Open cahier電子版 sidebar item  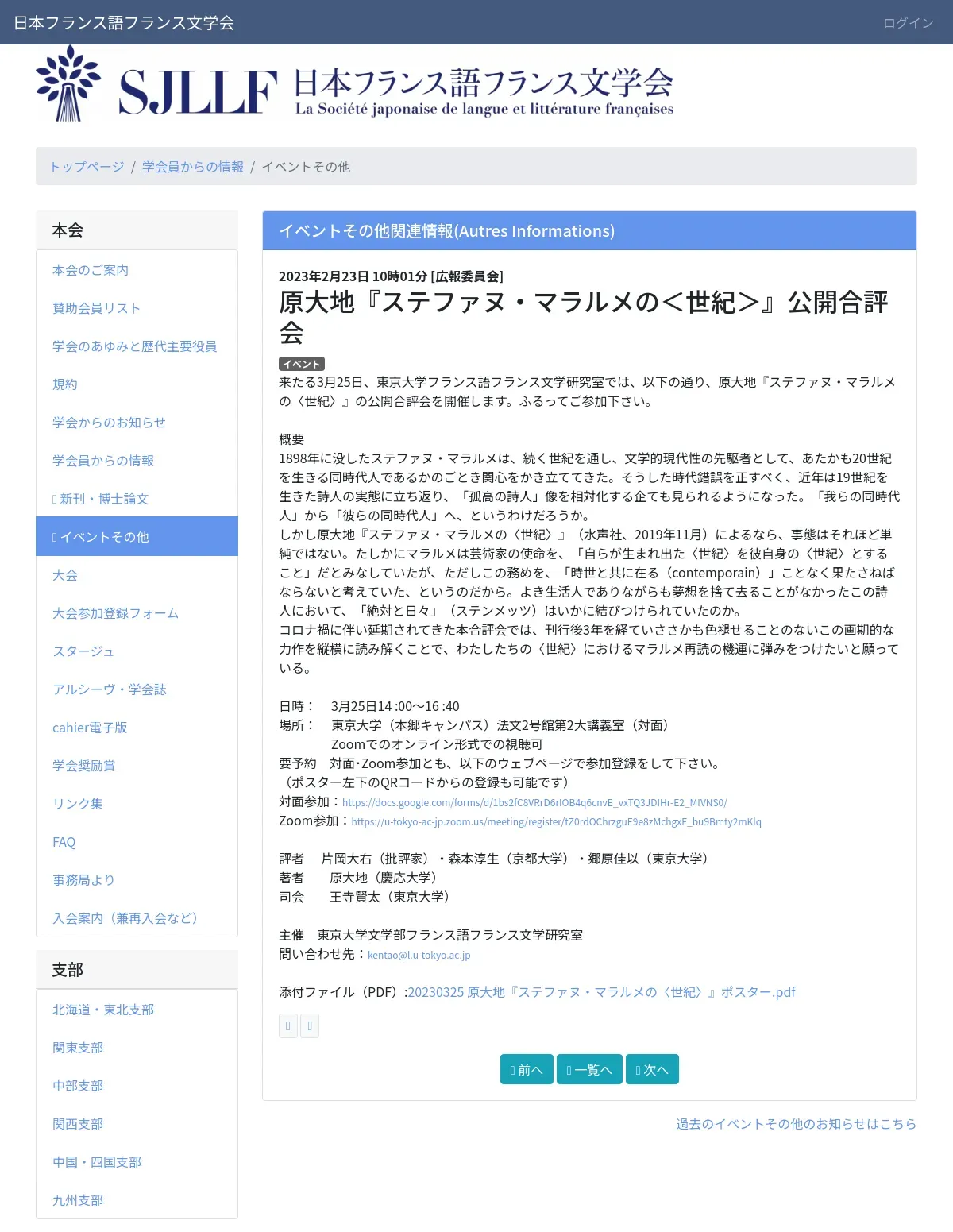click(137, 728)
